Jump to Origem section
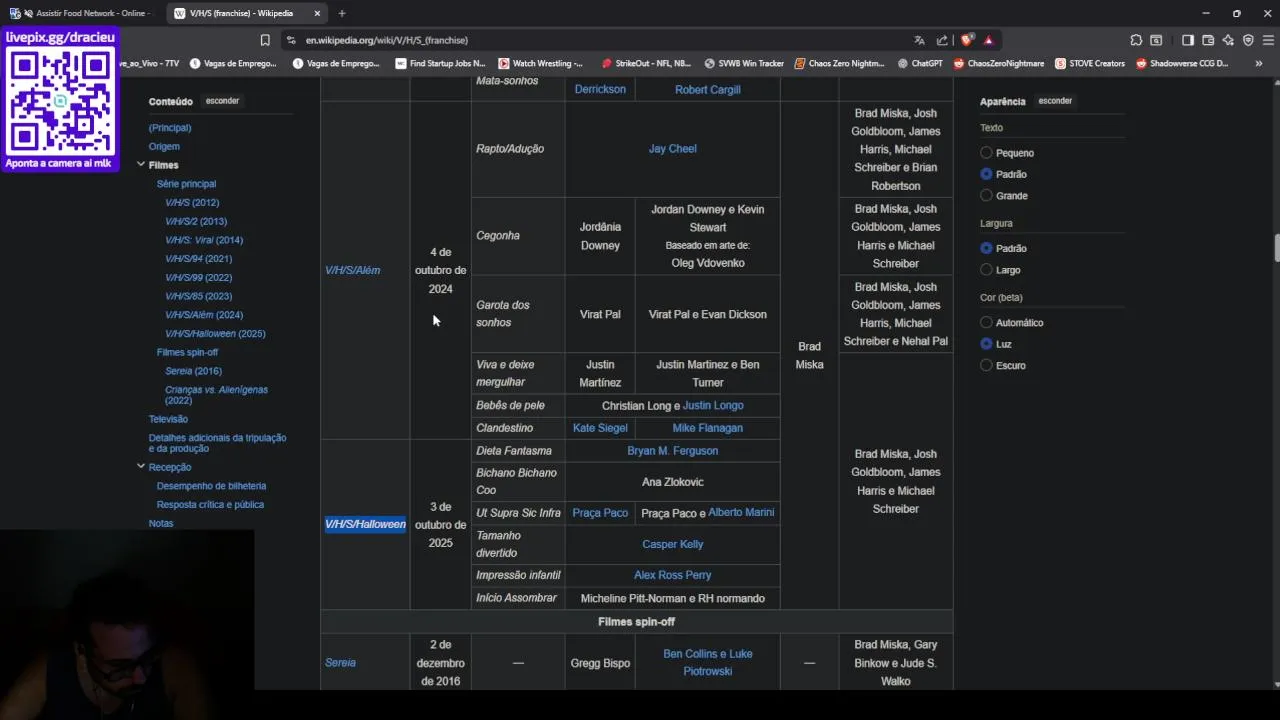The height and width of the screenshot is (720, 1280). 164,147
